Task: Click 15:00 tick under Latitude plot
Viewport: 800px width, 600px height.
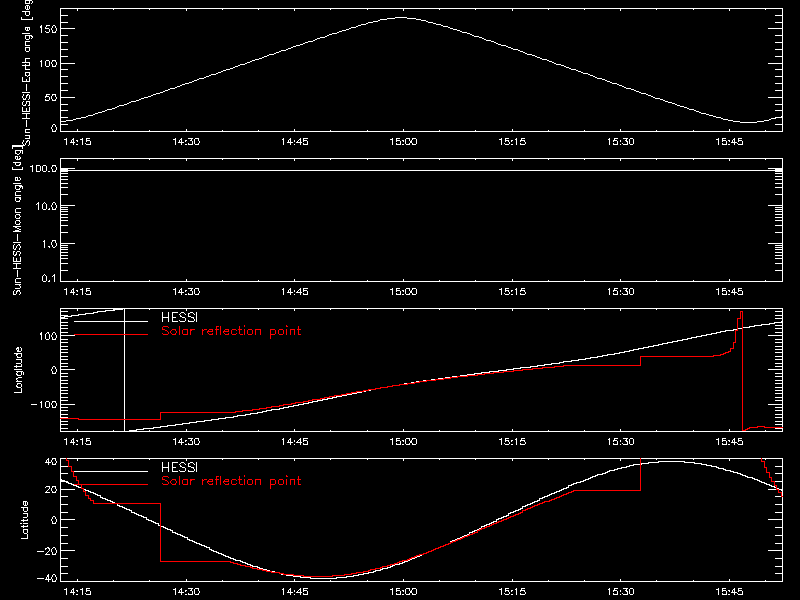Action: point(403,592)
